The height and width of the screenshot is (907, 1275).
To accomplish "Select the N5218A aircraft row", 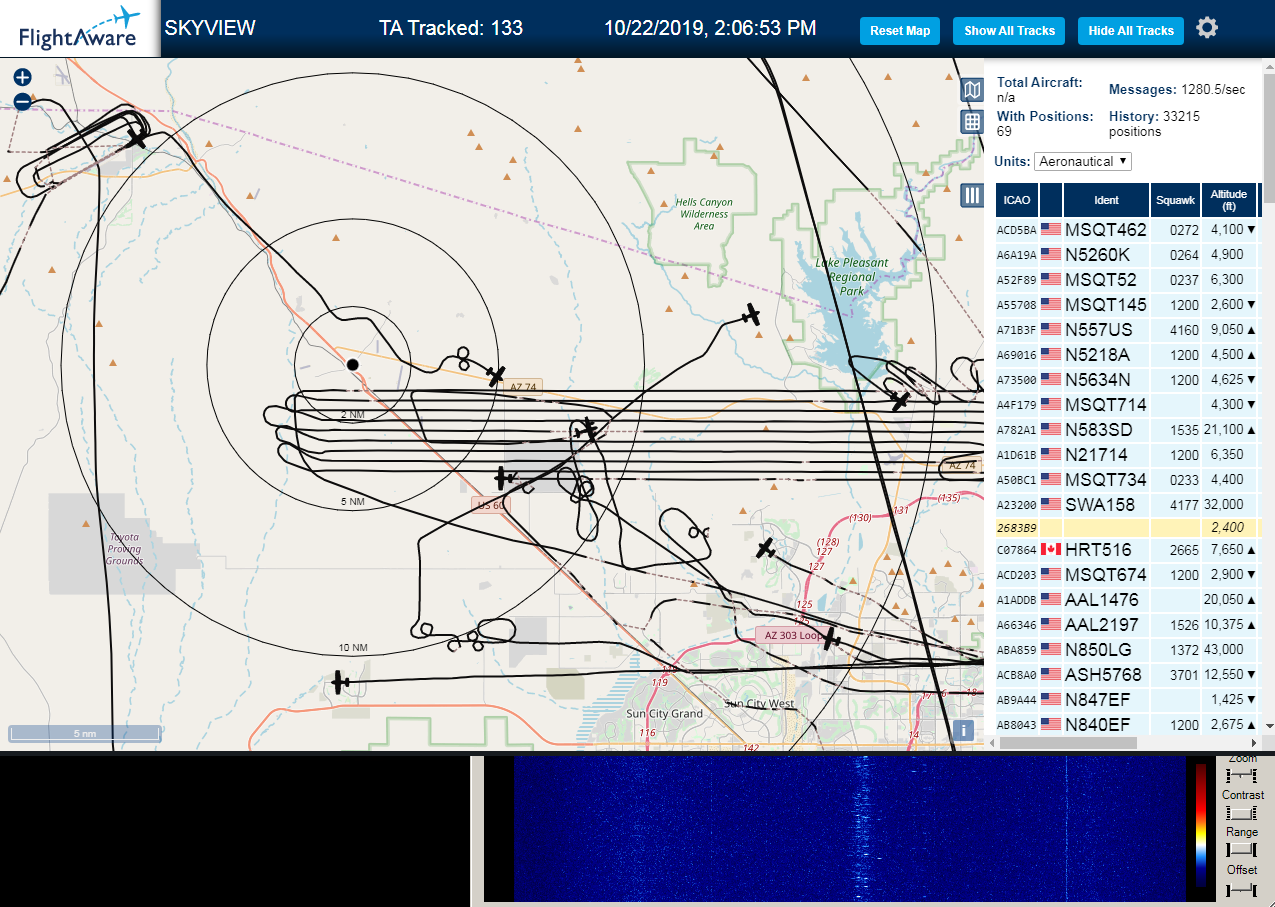I will (1128, 354).
